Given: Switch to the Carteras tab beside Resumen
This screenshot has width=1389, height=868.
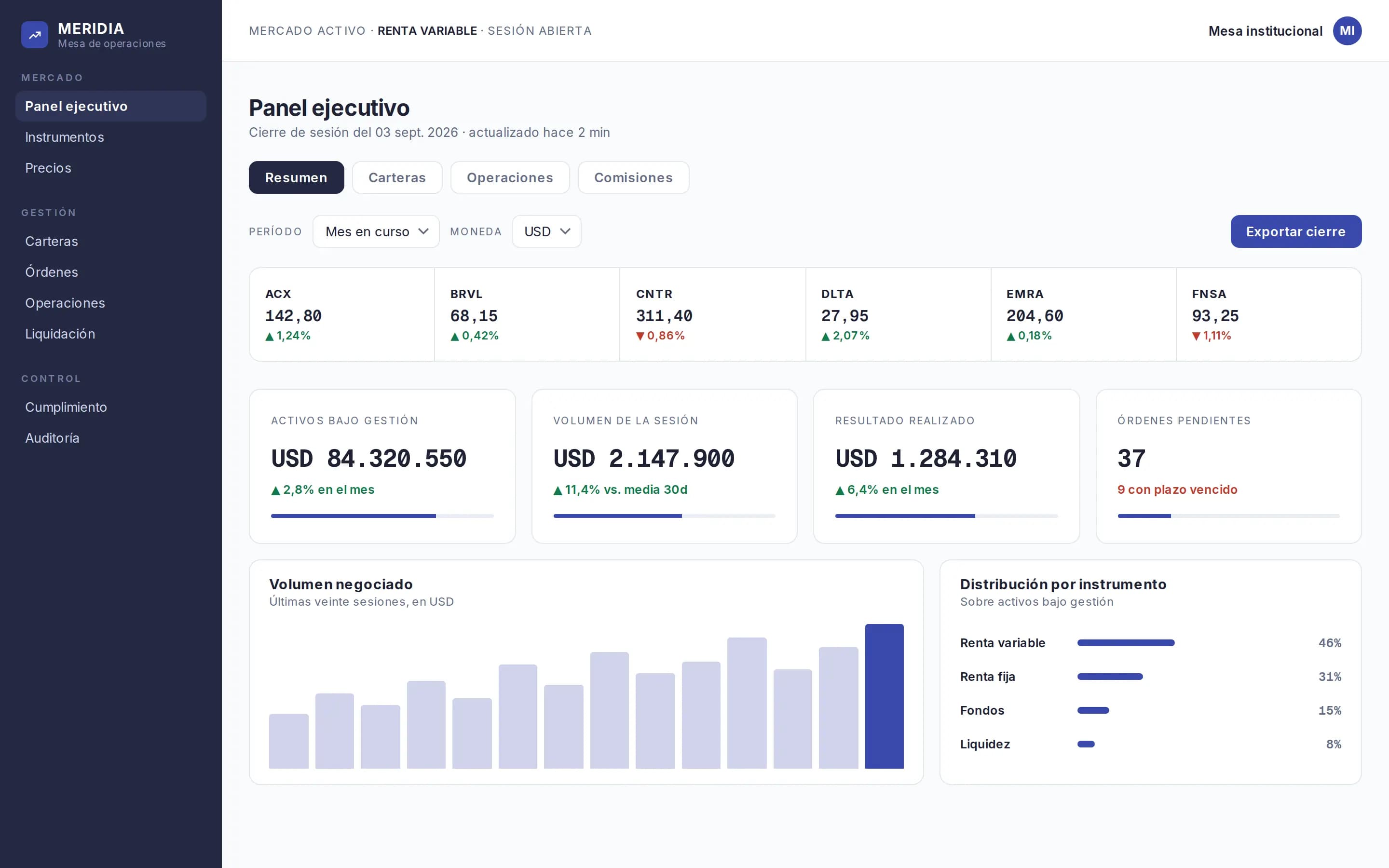Looking at the screenshot, I should (x=397, y=177).
